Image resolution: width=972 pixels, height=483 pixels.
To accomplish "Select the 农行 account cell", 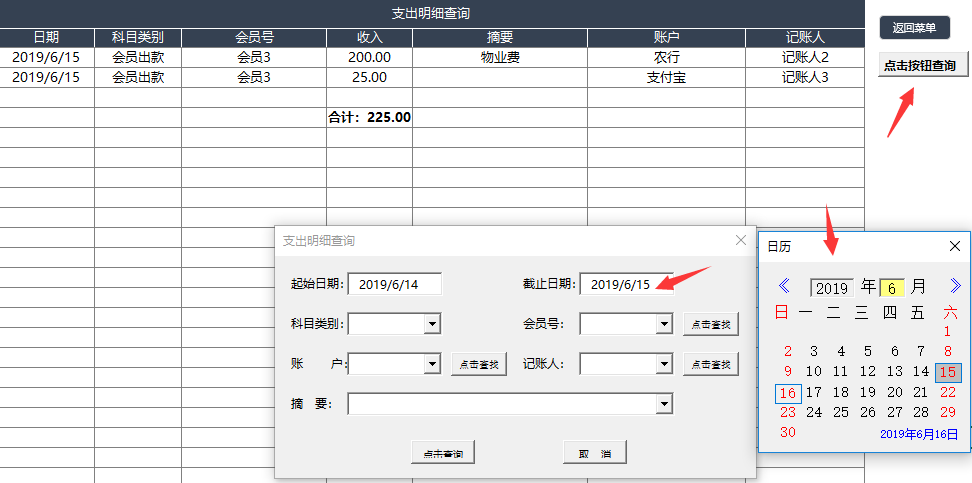I will click(x=666, y=58).
